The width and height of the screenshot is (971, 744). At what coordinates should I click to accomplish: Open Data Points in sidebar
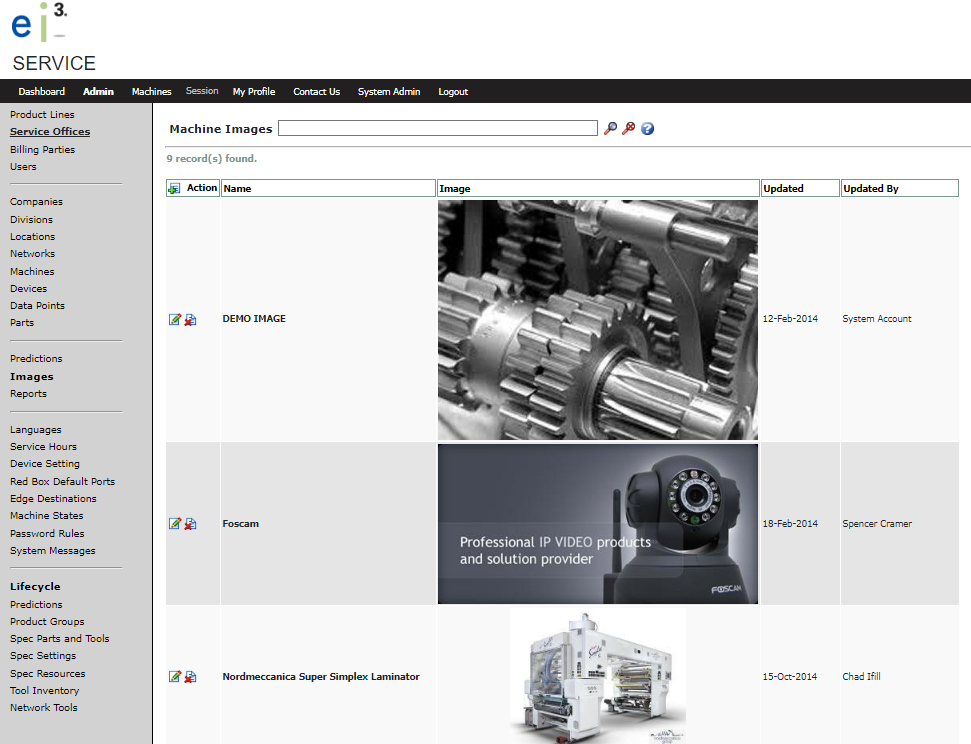(37, 305)
